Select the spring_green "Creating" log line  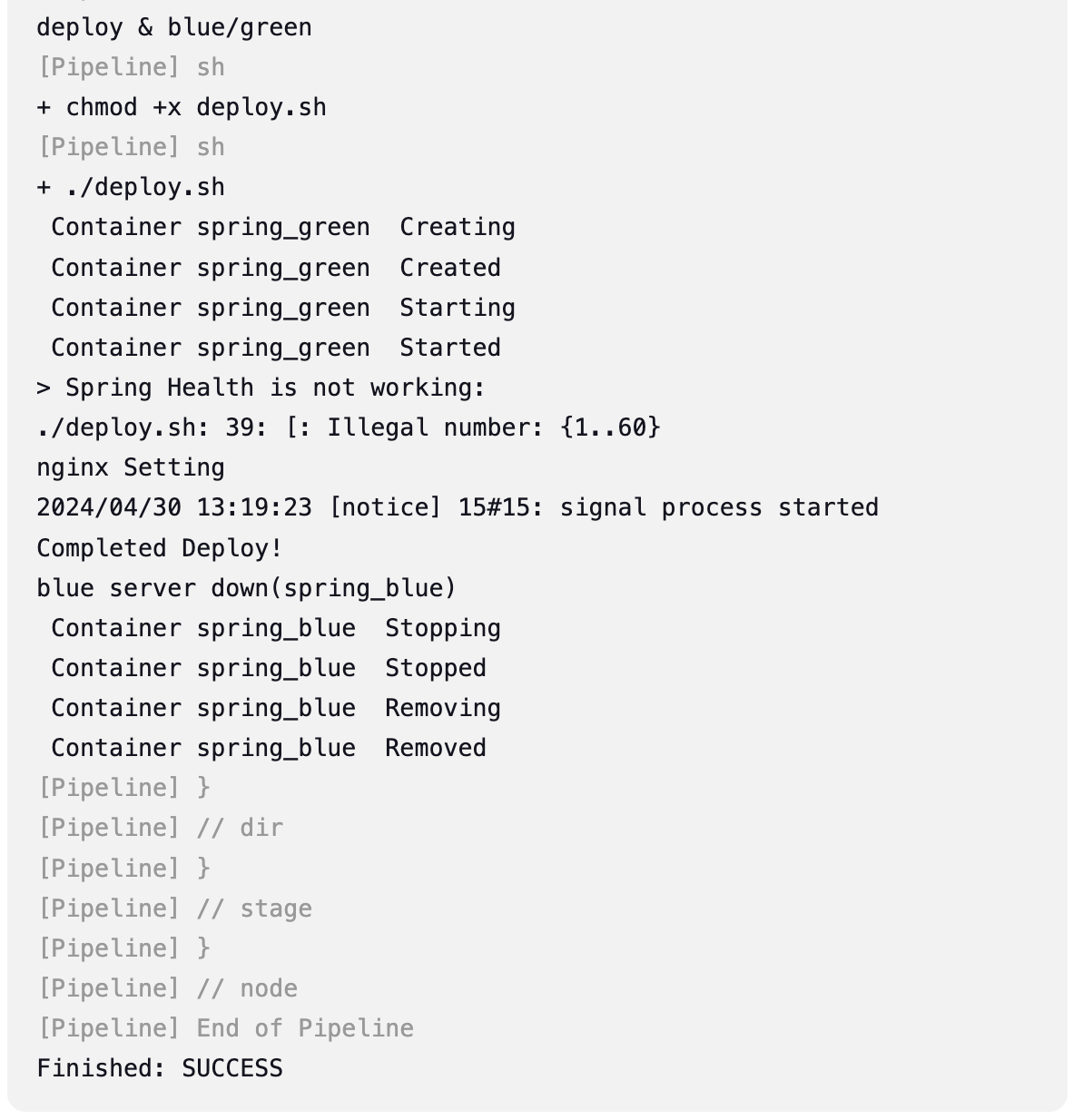click(x=282, y=227)
